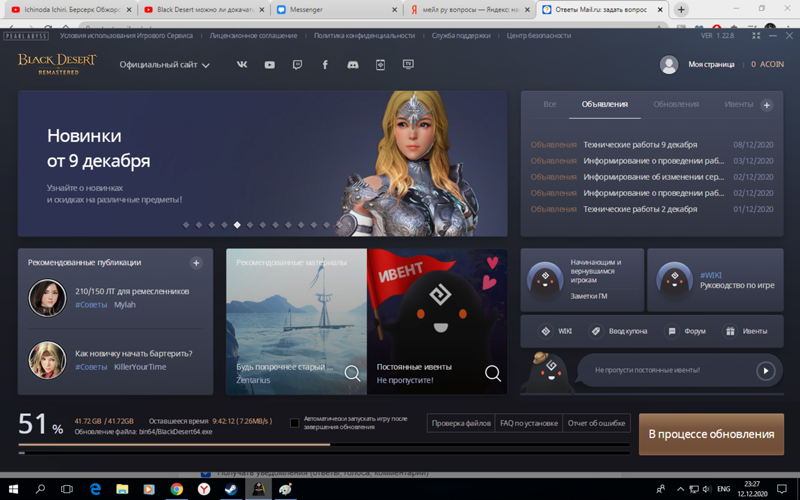The image size is (800, 500).
Task: Expand the Официальный сайт dropdown
Action: click(x=164, y=65)
